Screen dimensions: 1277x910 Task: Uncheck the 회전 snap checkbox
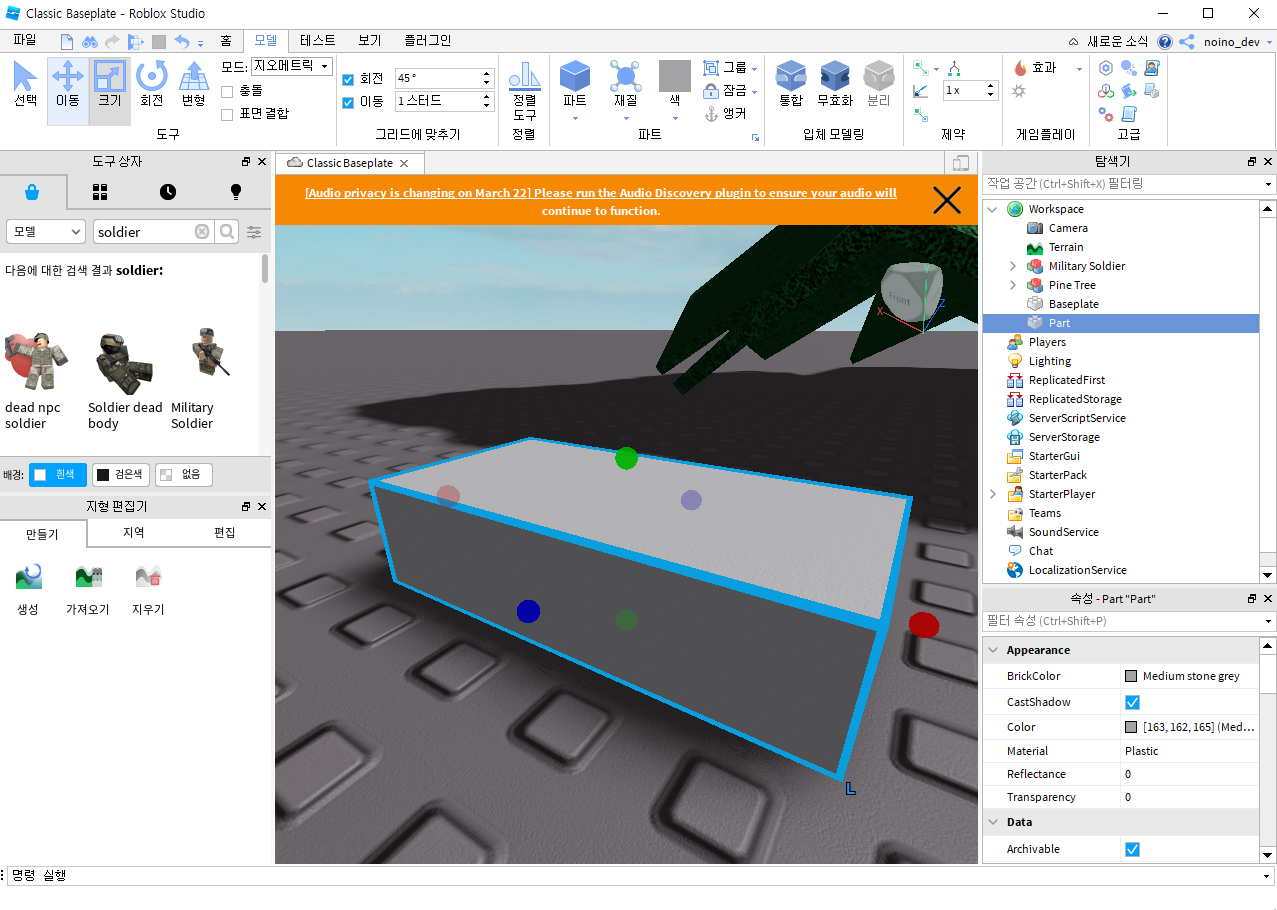pyautogui.click(x=348, y=79)
